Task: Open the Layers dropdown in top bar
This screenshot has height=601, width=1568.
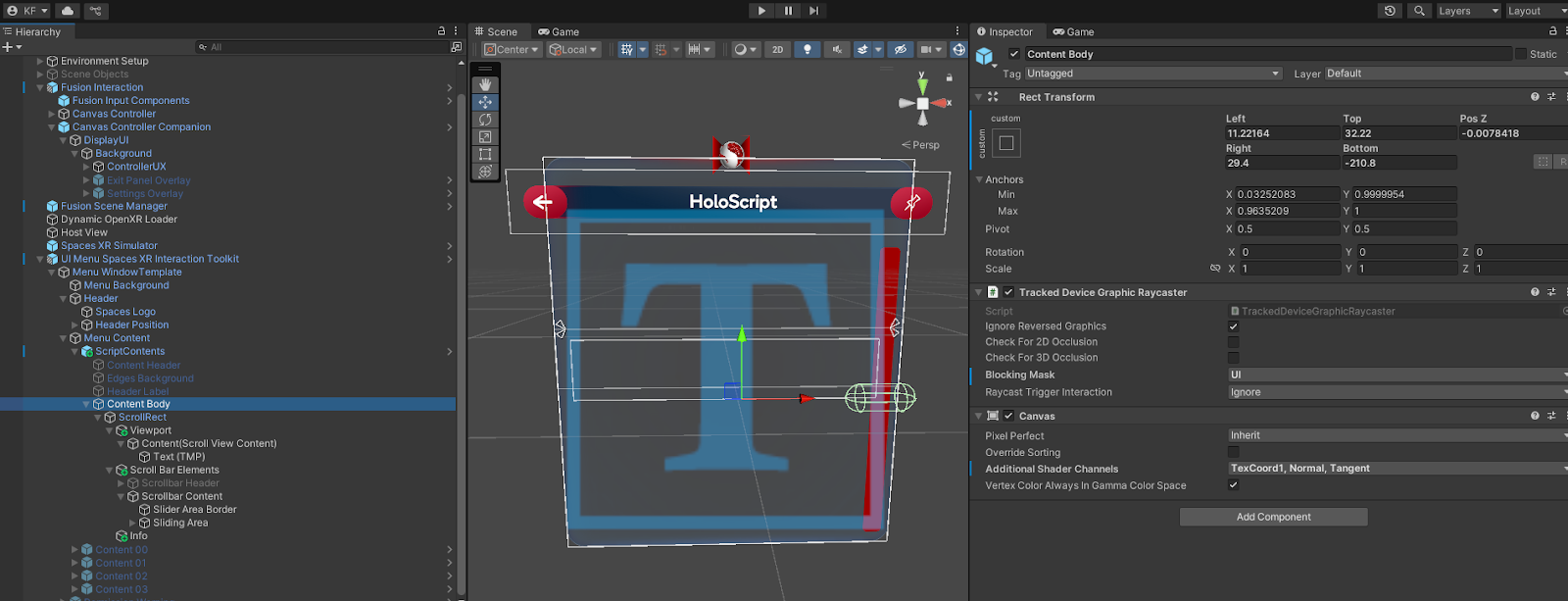Action: (1467, 11)
